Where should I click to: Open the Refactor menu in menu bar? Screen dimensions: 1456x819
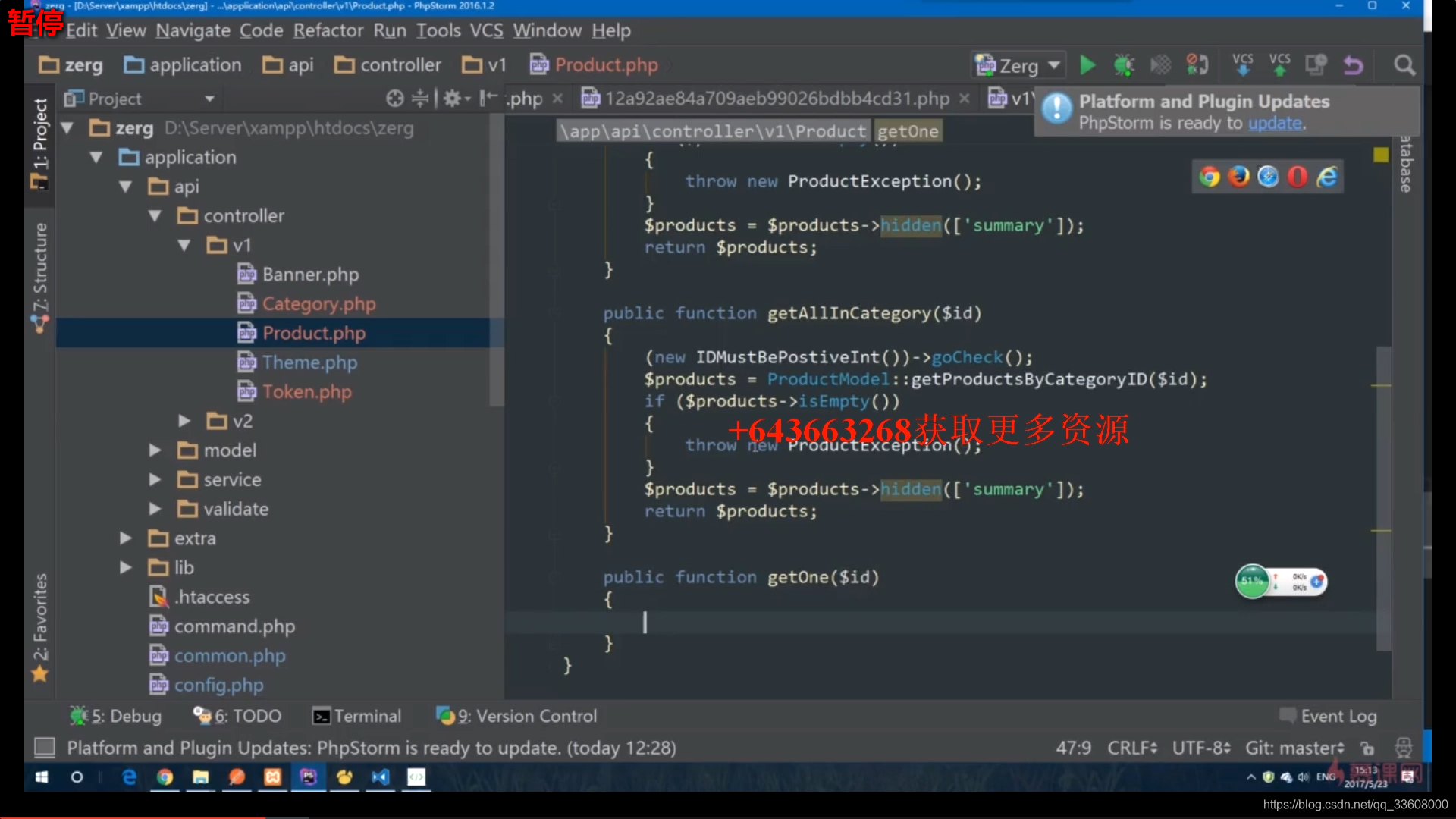pos(328,29)
